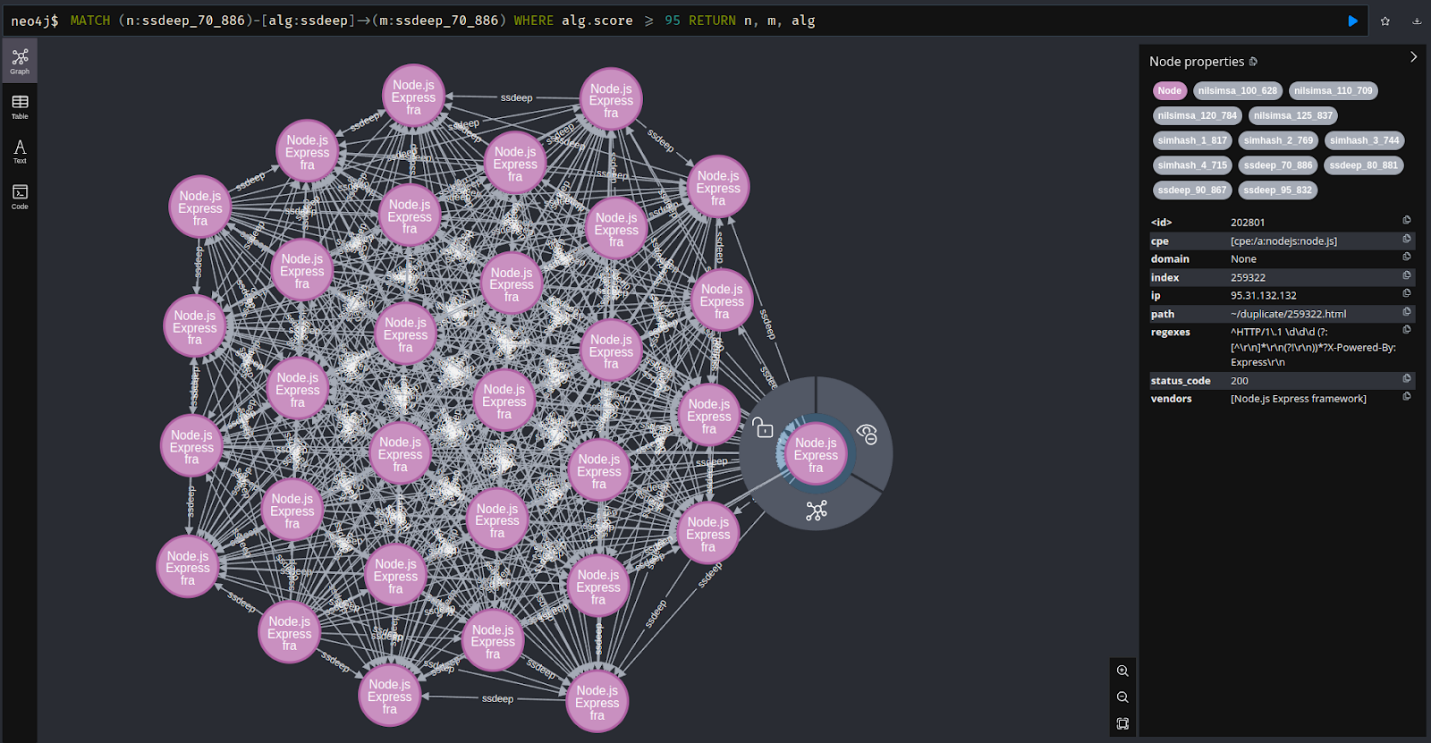This screenshot has height=743, width=1431.
Task: Collapse the Node properties panel
Action: (1413, 58)
